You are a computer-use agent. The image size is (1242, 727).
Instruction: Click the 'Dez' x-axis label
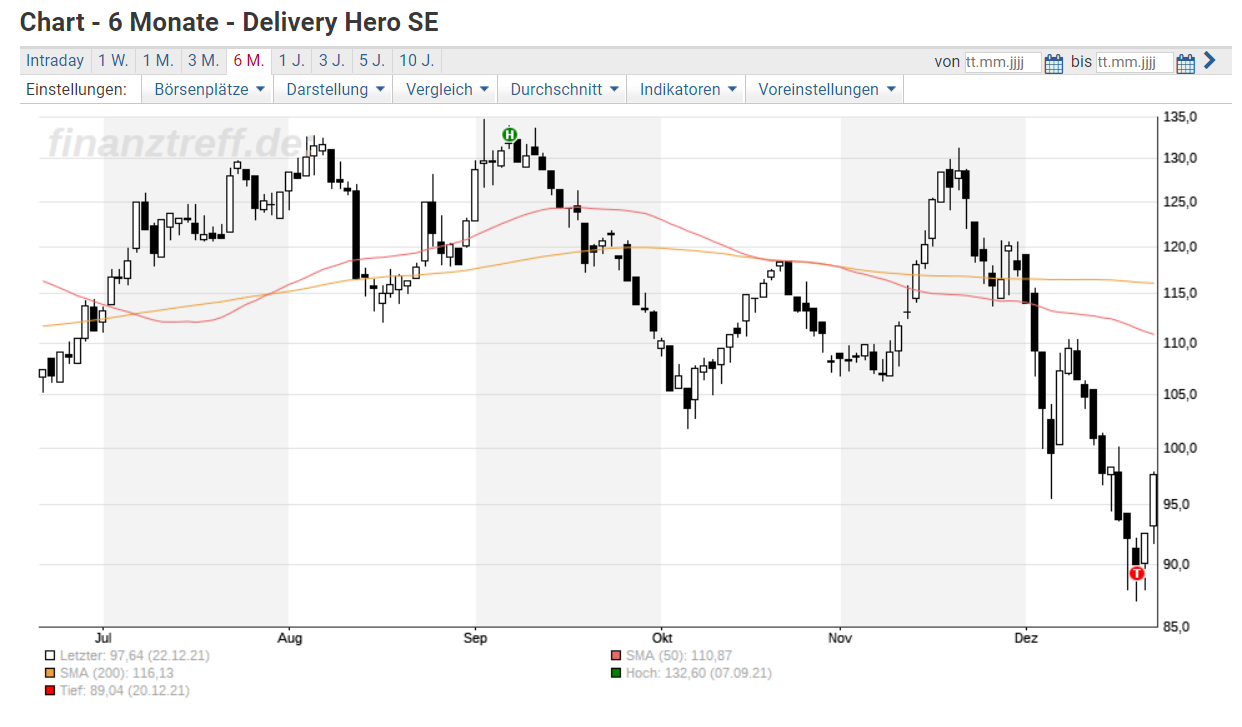[x=1026, y=637]
